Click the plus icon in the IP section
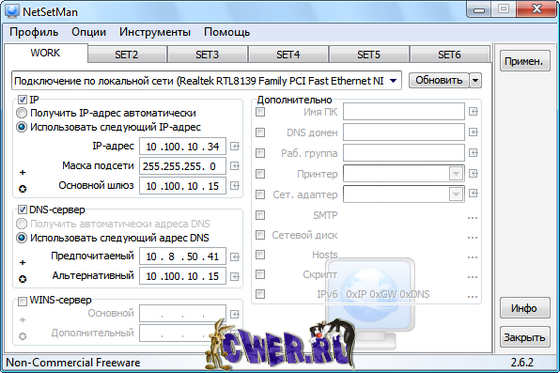The width and height of the screenshot is (560, 373). coord(22,173)
